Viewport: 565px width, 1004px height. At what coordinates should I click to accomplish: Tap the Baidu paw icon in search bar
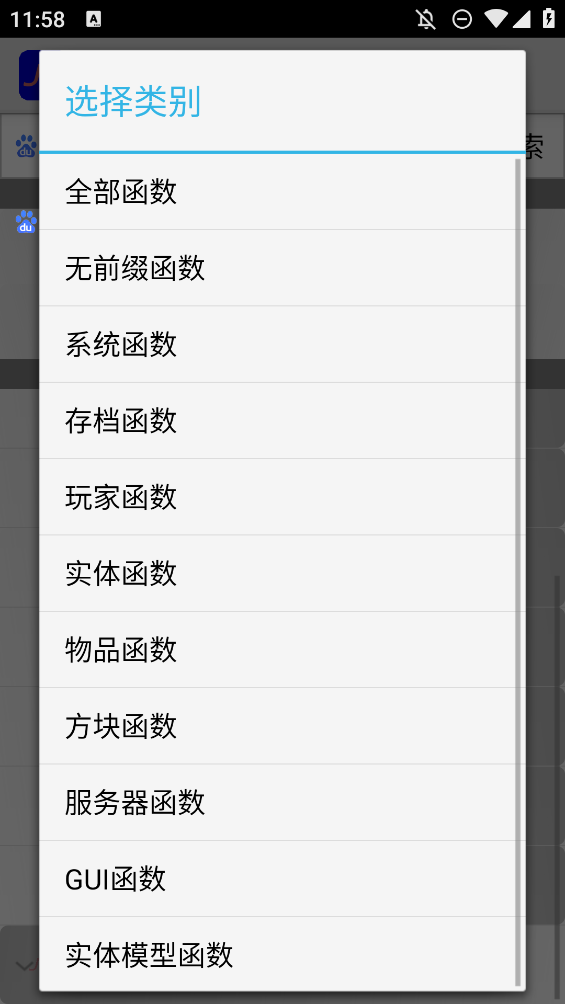point(26,146)
